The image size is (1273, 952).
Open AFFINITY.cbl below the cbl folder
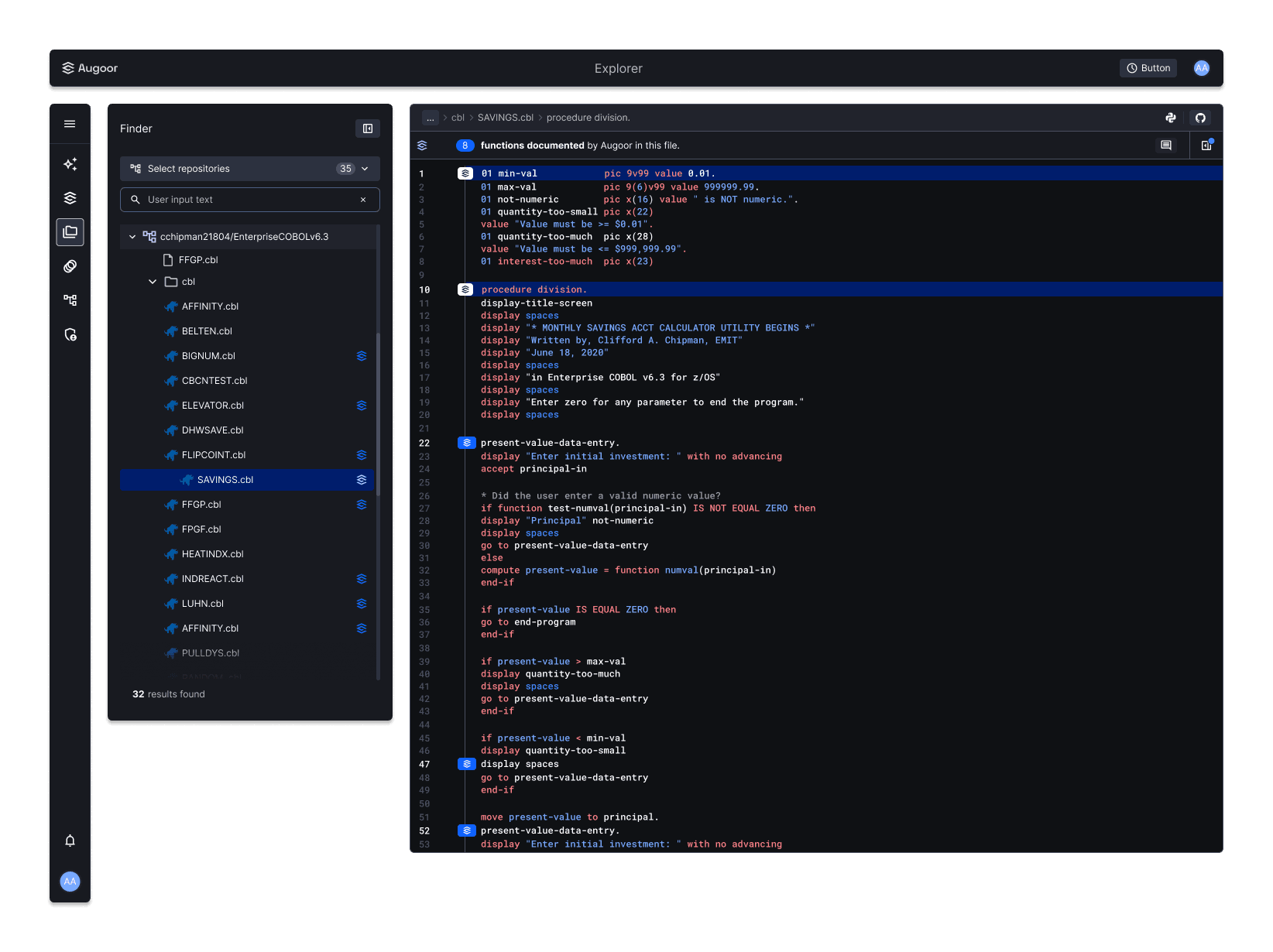[x=210, y=306]
